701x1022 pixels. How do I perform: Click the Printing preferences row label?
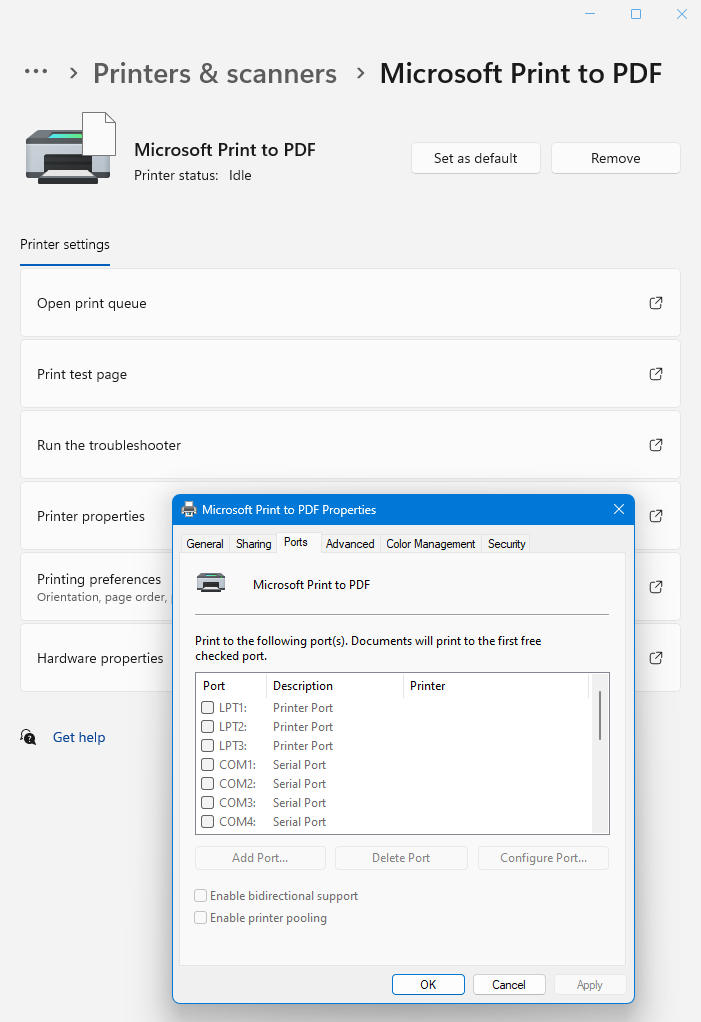pos(99,579)
